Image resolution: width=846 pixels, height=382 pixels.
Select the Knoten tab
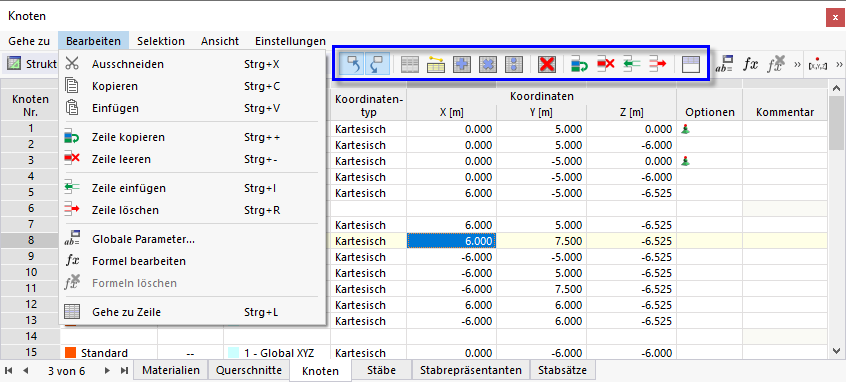point(320,371)
